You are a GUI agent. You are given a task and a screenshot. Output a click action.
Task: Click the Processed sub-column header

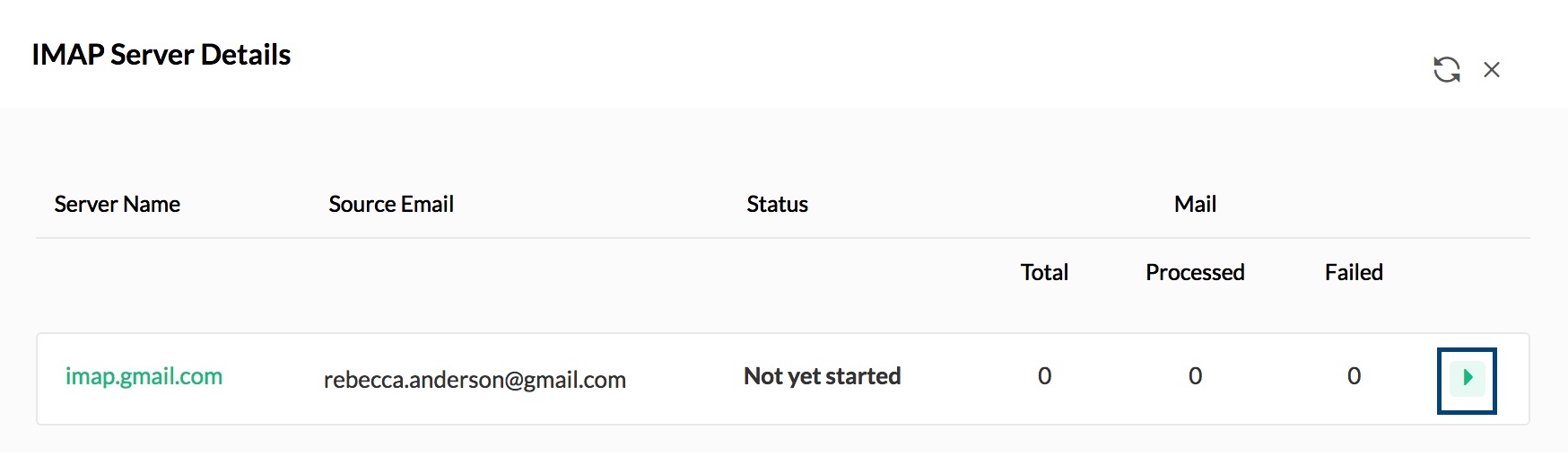1195,273
